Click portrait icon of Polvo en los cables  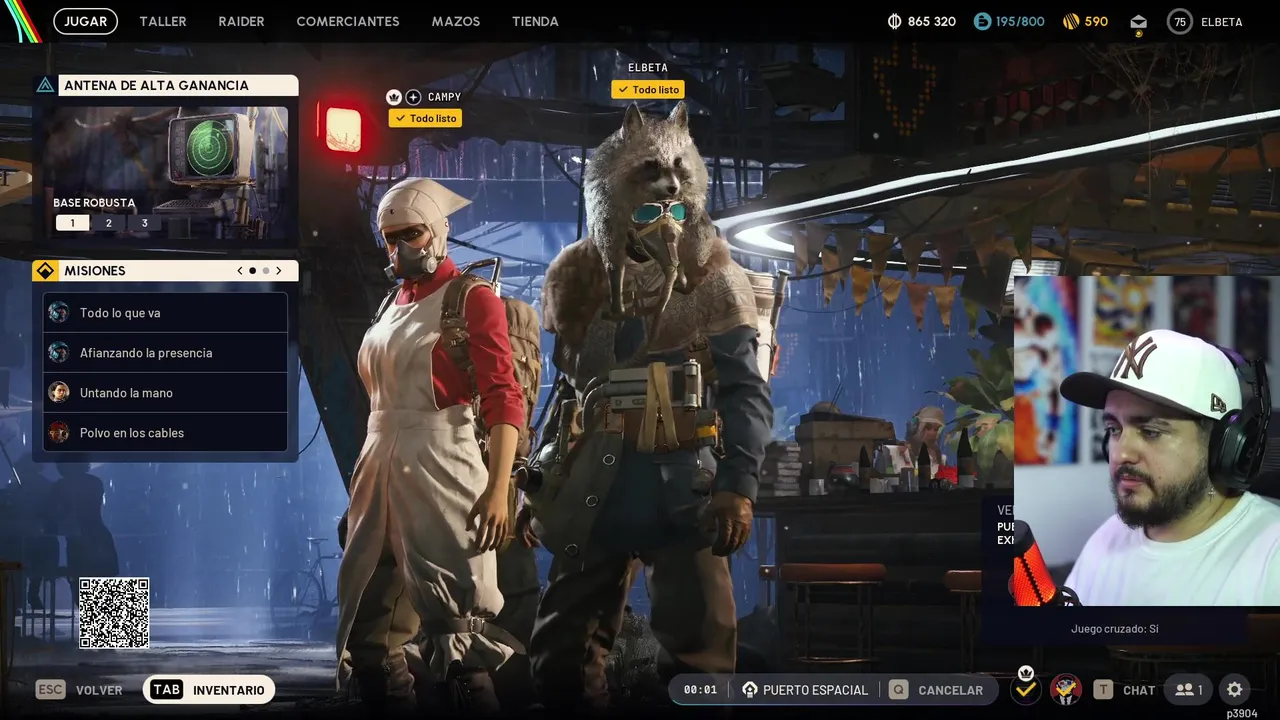pyautogui.click(x=59, y=433)
